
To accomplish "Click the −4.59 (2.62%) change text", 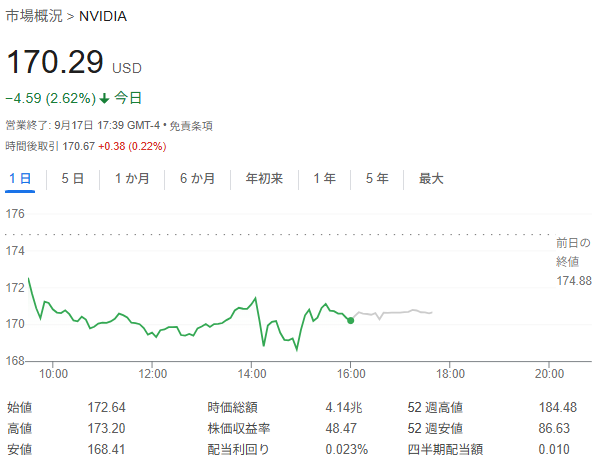I will pos(51,98).
